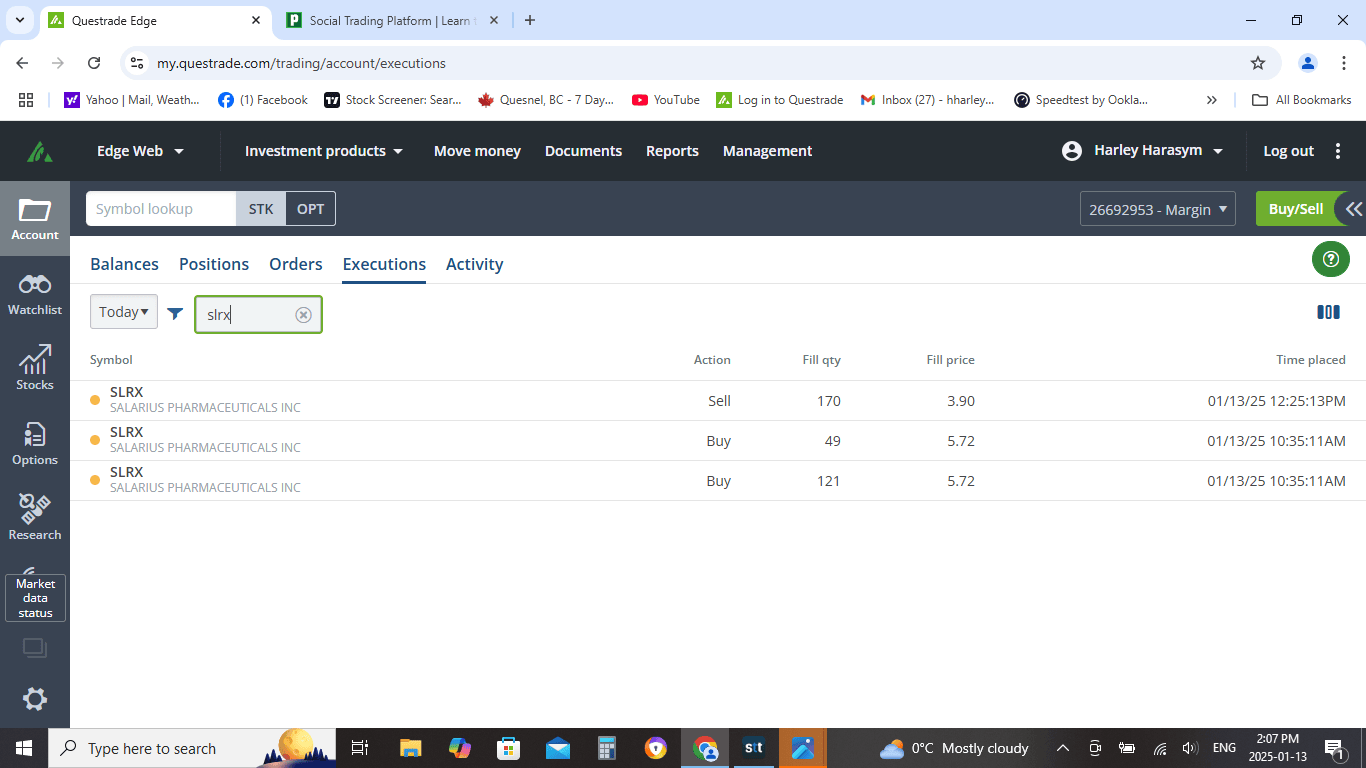Open the Watchlist binoculars icon
Screen dimensions: 1366x768
[x=35, y=294]
